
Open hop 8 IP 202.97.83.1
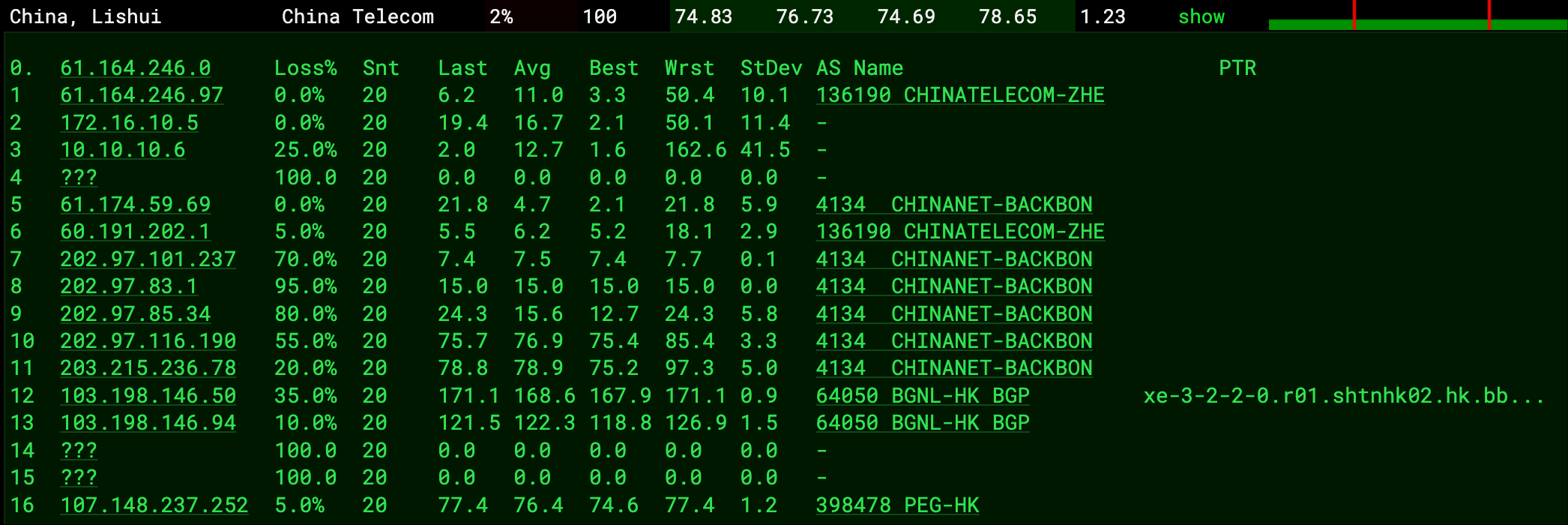(x=130, y=286)
